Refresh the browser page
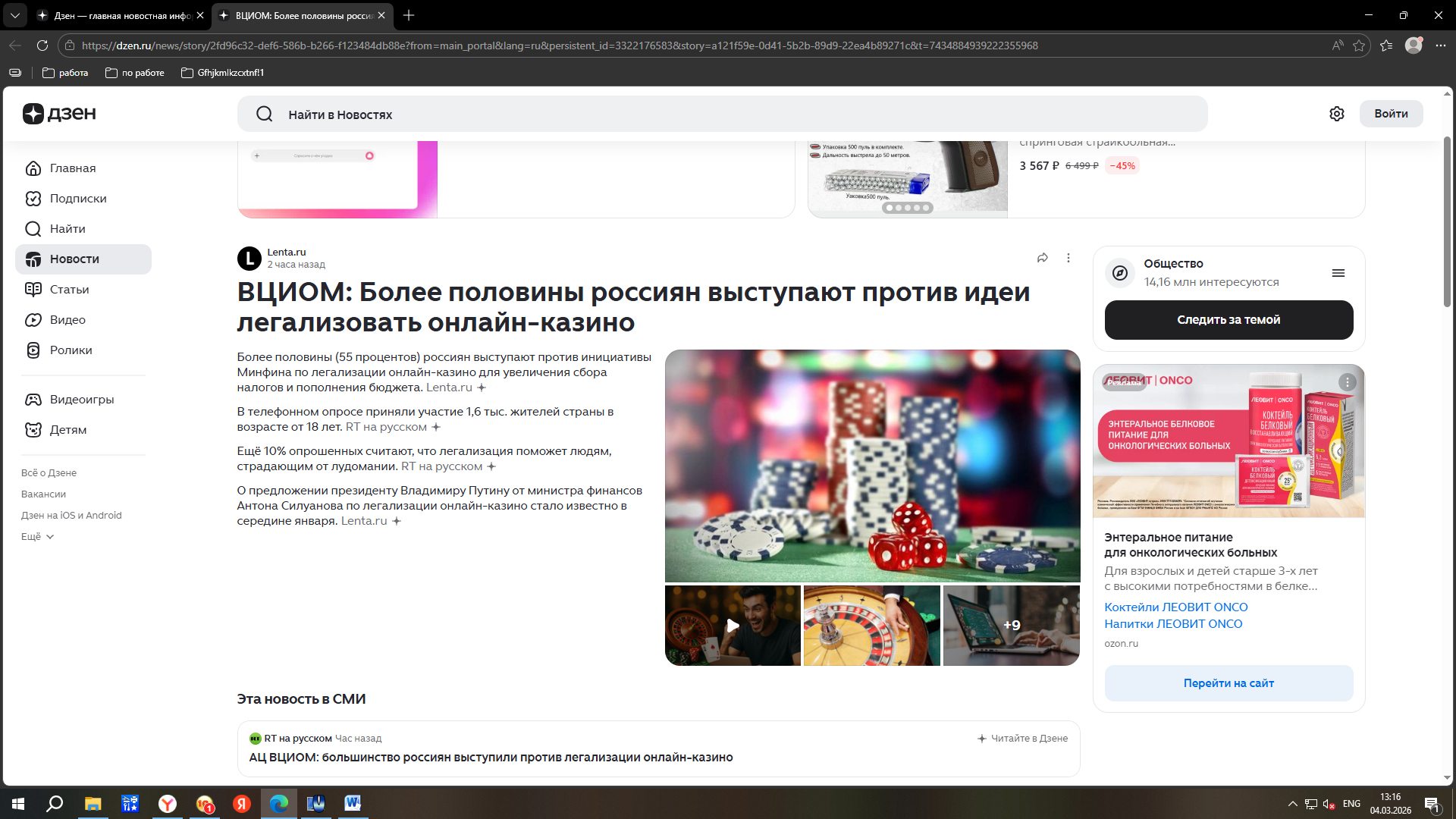 [x=42, y=45]
